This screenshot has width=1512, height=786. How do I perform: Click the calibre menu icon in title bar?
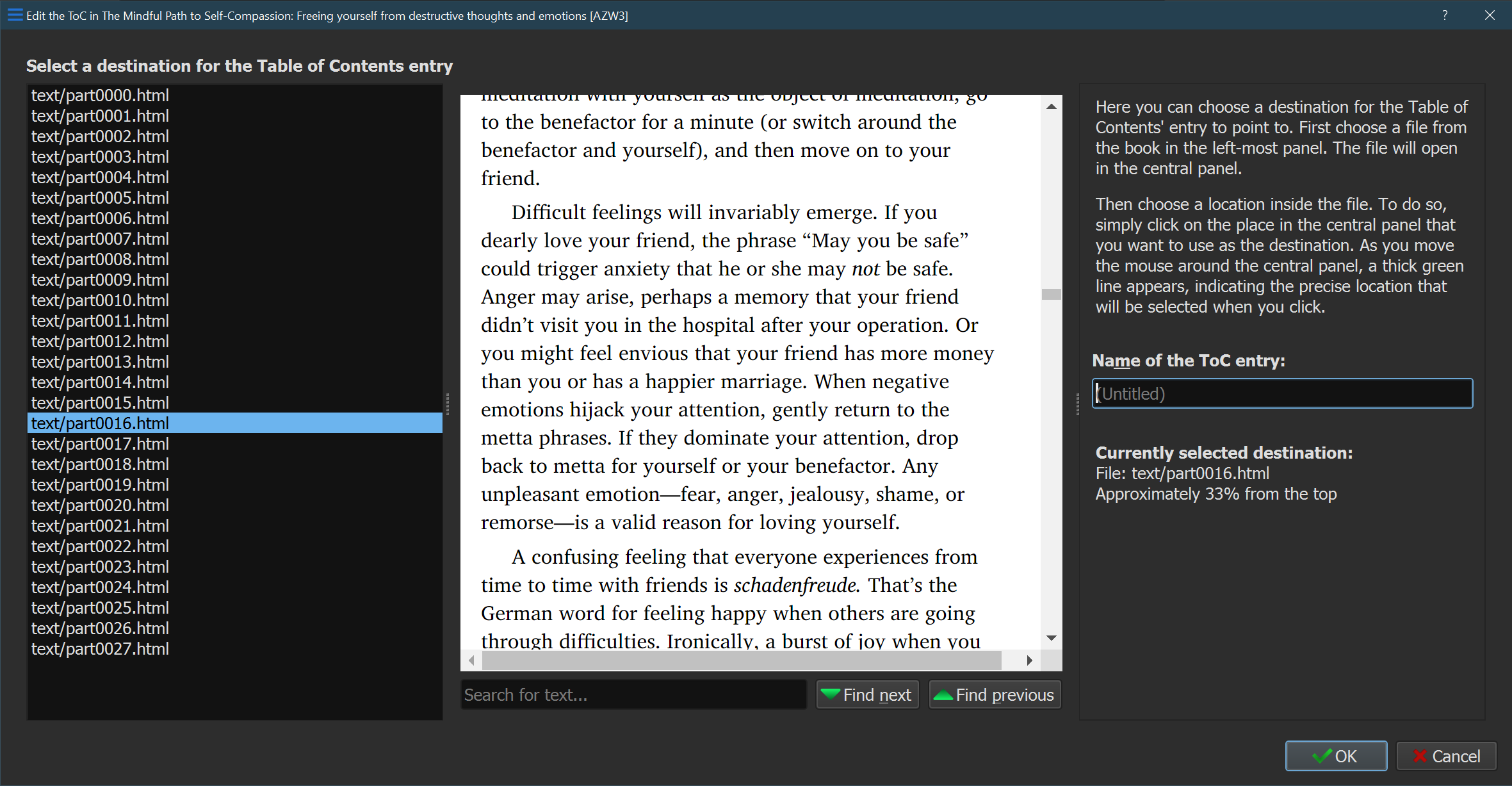coord(15,15)
